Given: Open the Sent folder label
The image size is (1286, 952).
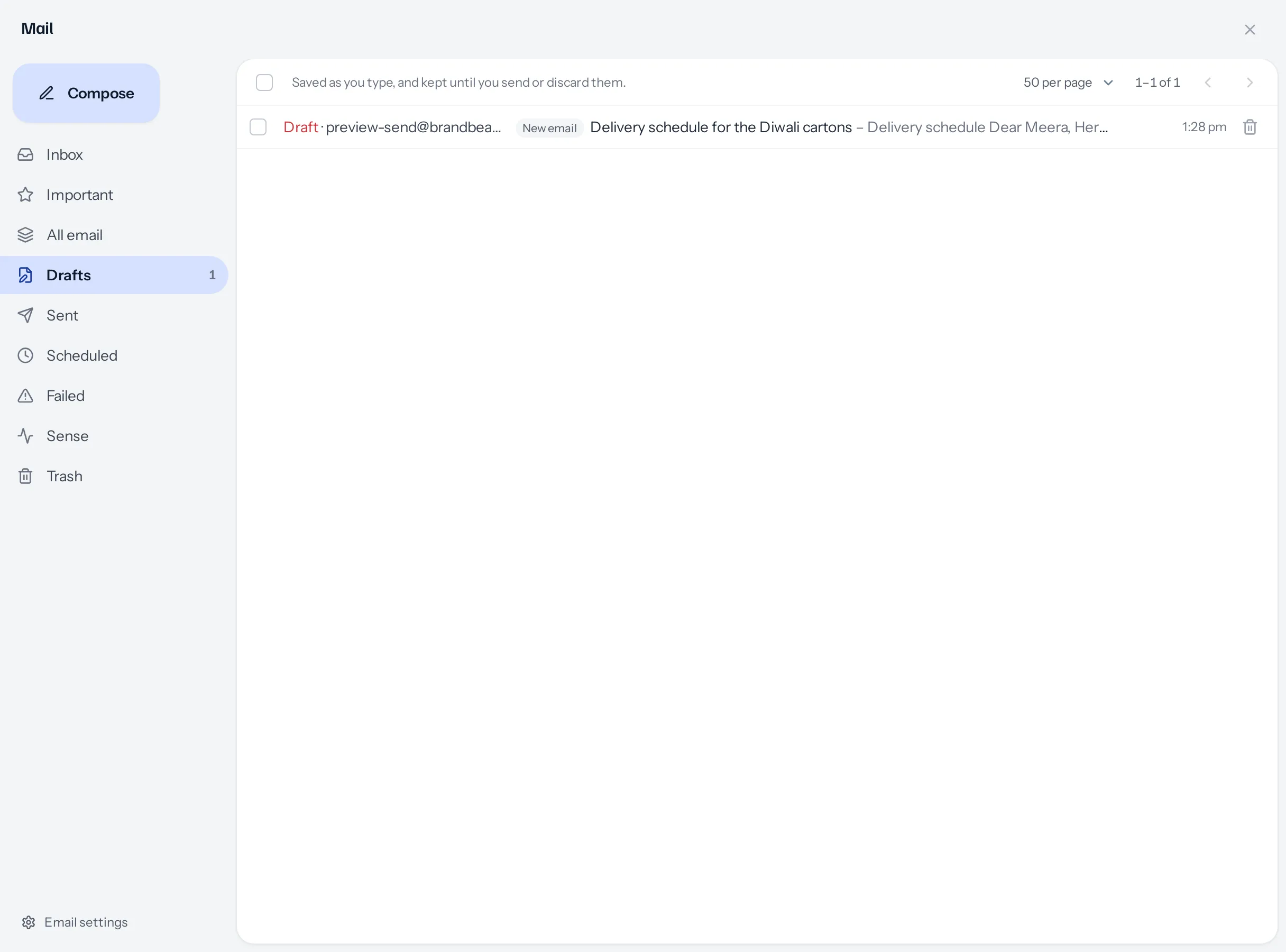Looking at the screenshot, I should (62, 315).
